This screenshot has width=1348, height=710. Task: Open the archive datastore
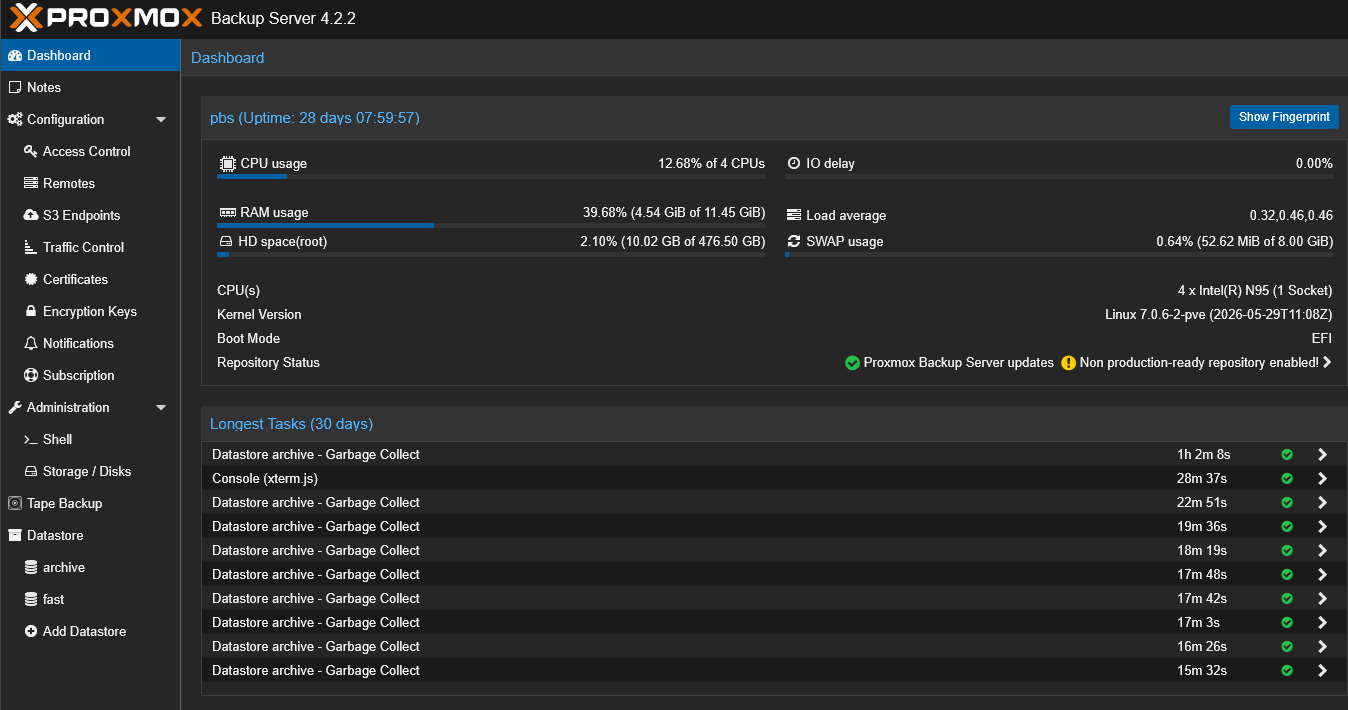[90, 568]
